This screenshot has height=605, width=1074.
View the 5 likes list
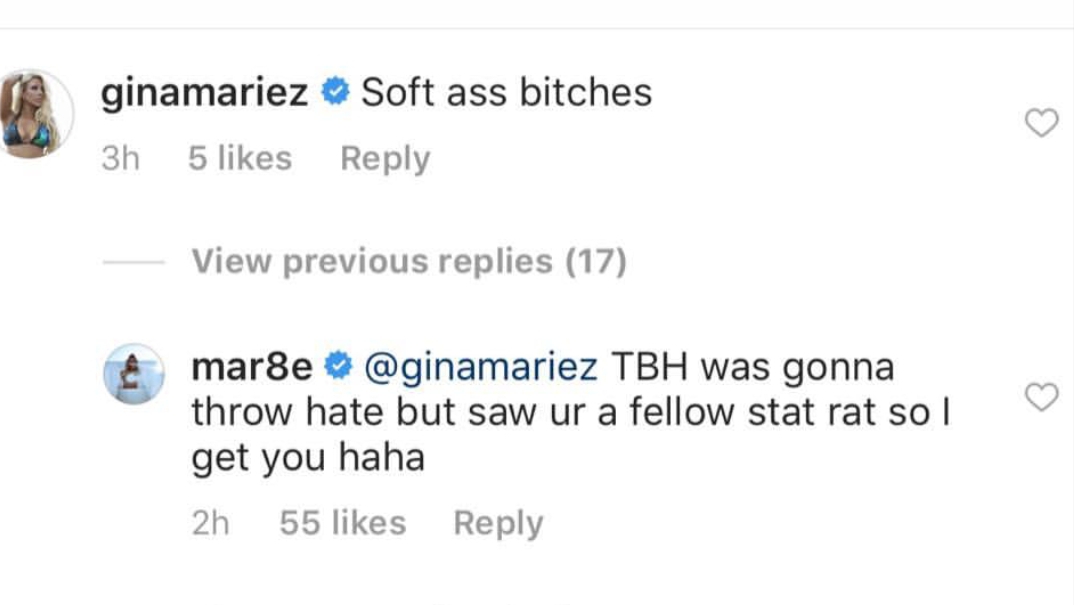240,158
